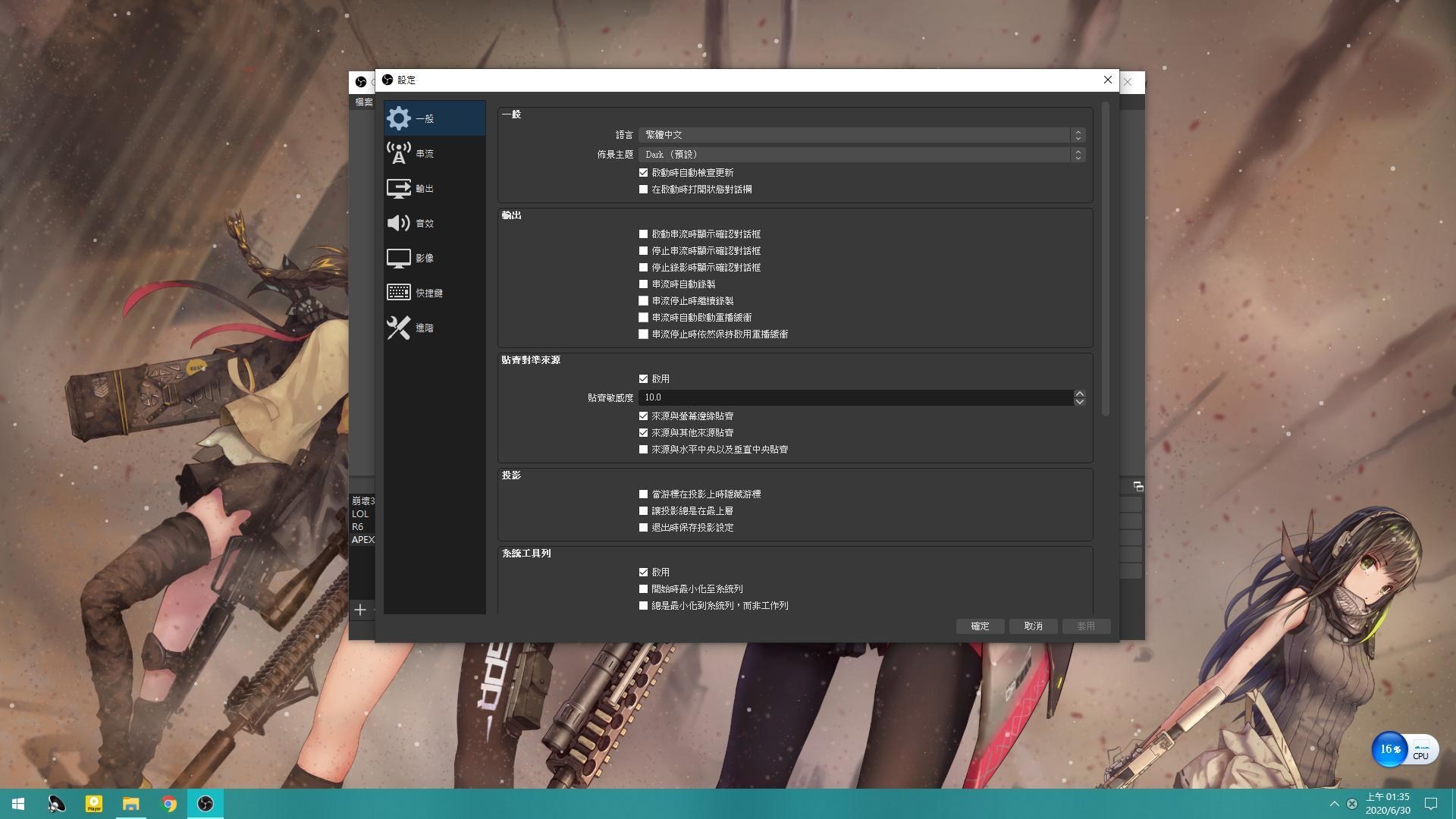Open the satellite dish app in taskbar
Viewport: 1456px width, 819px height.
pos(56,804)
